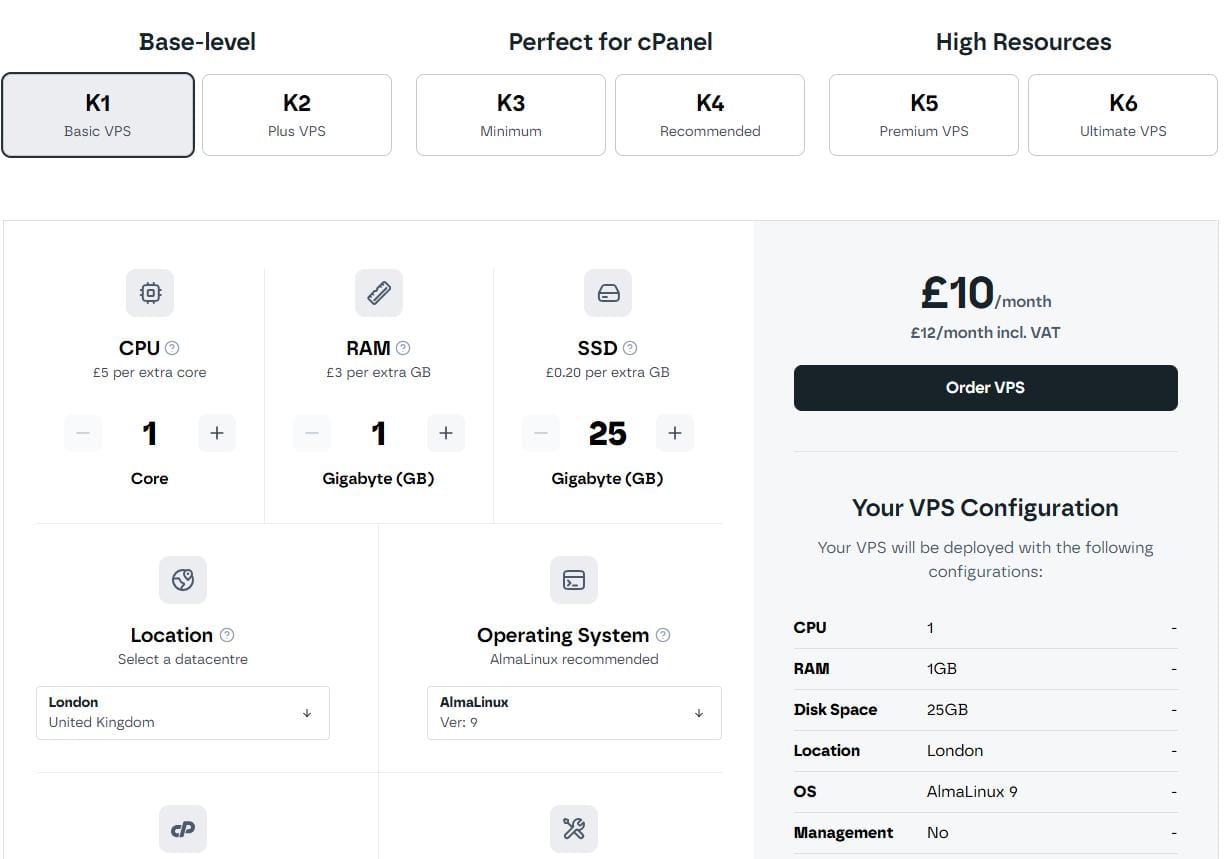The height and width of the screenshot is (859, 1224).
Task: Choose the K4 Recommended cPanel plan
Action: click(710, 115)
